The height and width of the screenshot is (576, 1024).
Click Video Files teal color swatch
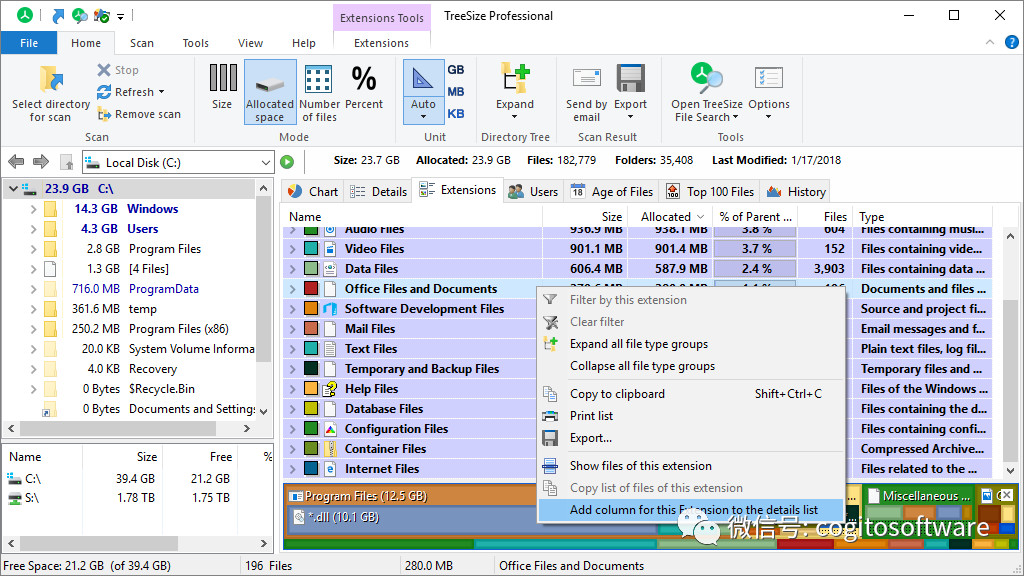(x=311, y=249)
